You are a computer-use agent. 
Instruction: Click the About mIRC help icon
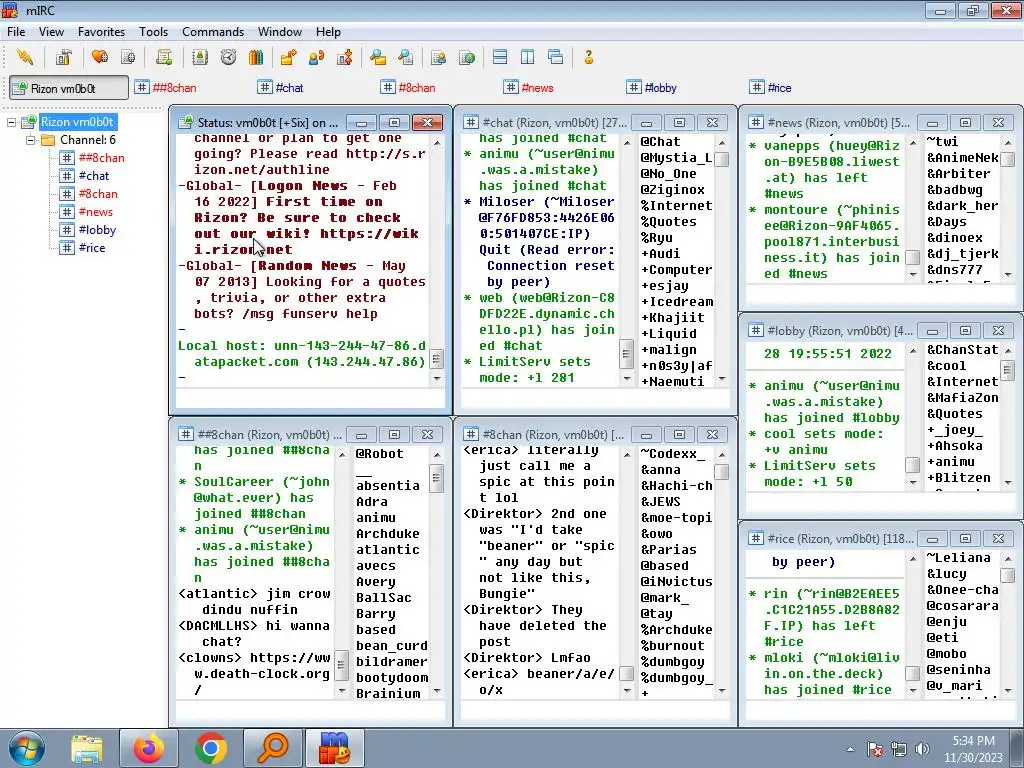coord(588,57)
